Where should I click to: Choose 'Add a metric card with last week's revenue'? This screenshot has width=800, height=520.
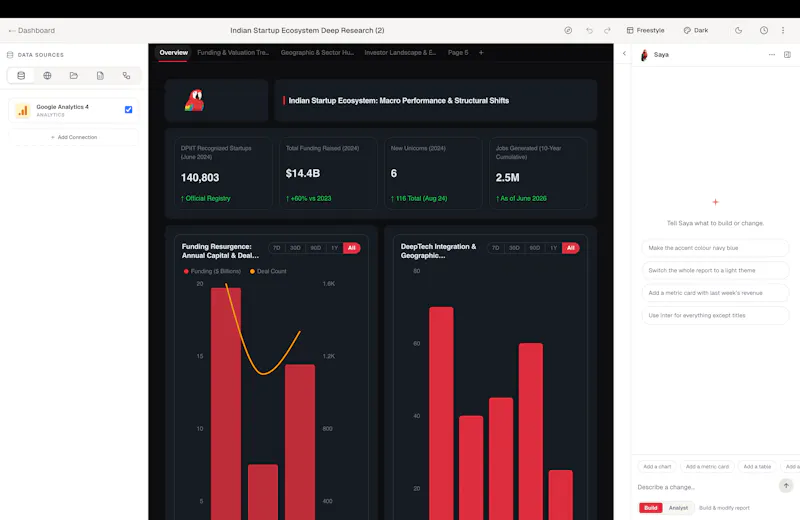715,293
